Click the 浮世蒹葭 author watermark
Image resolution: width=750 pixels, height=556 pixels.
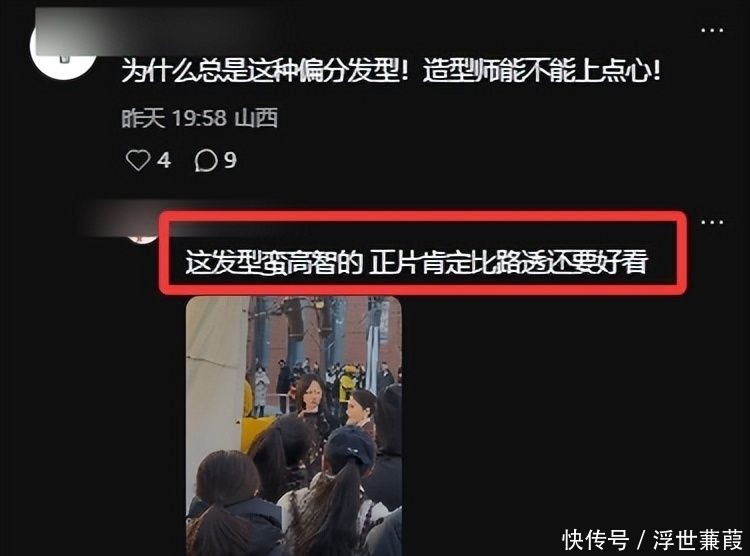point(698,540)
